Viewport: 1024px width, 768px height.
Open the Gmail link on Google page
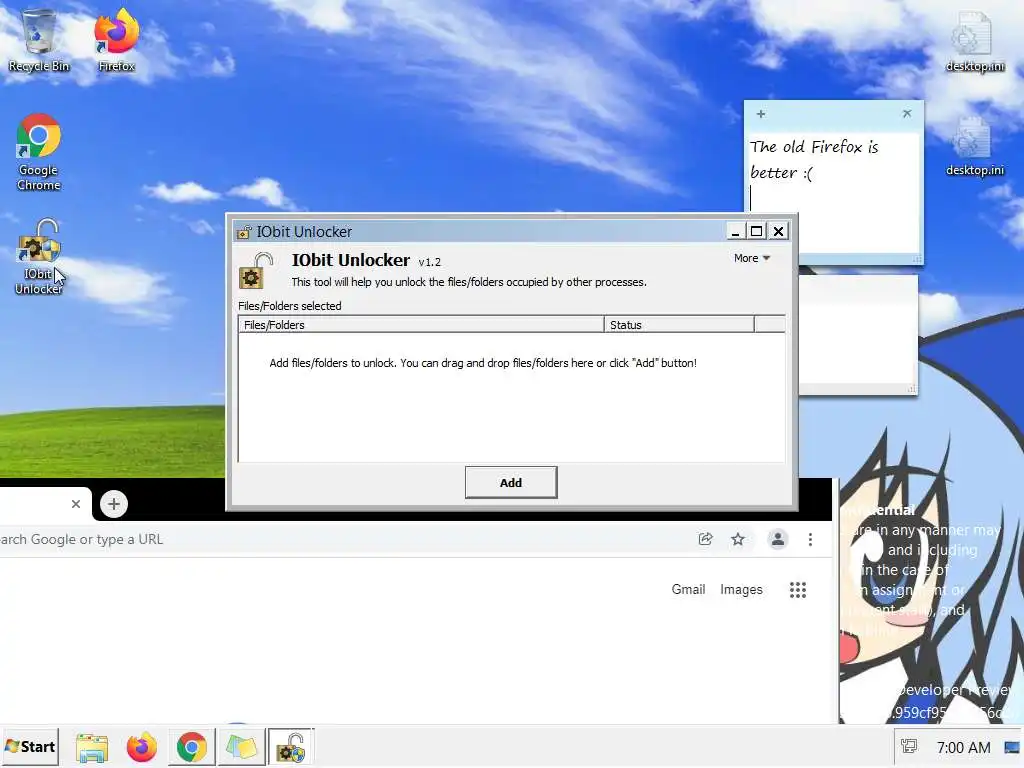coord(688,589)
